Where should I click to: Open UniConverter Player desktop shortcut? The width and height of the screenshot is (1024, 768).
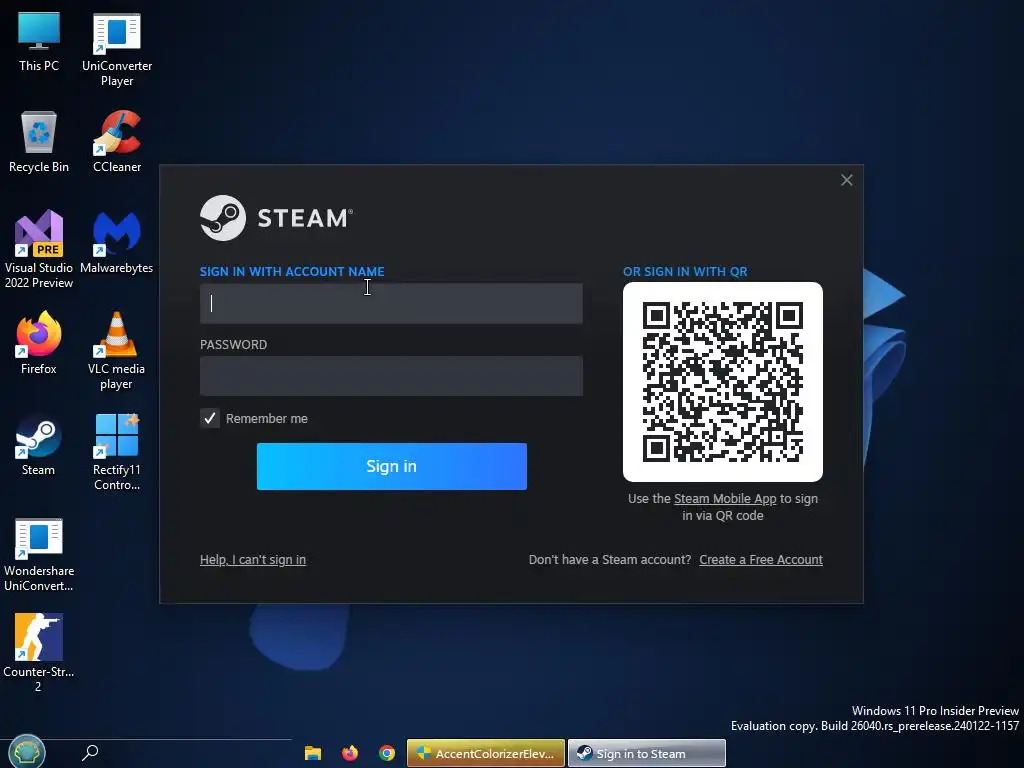tap(117, 50)
